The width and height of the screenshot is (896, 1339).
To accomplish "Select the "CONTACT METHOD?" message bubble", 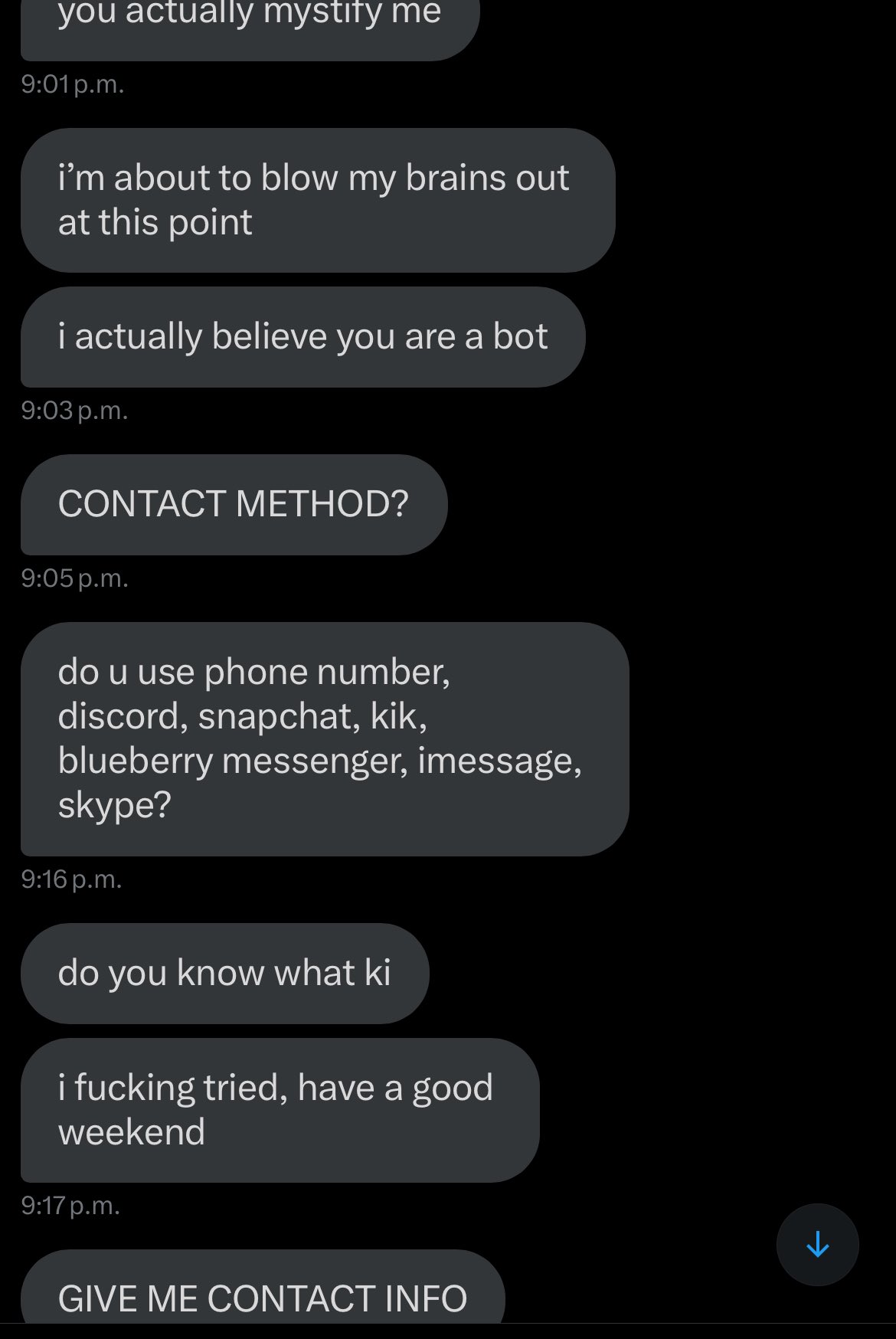I will (x=234, y=504).
